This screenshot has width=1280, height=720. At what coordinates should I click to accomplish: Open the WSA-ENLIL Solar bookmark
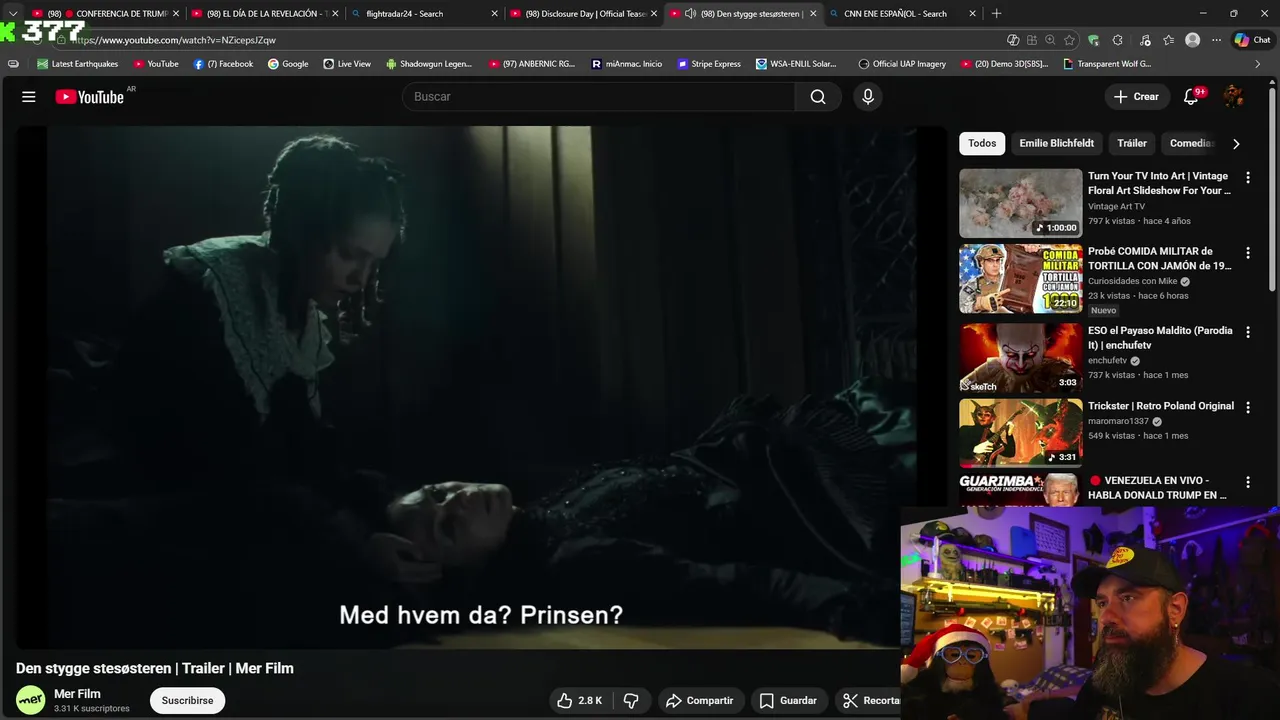(796, 64)
